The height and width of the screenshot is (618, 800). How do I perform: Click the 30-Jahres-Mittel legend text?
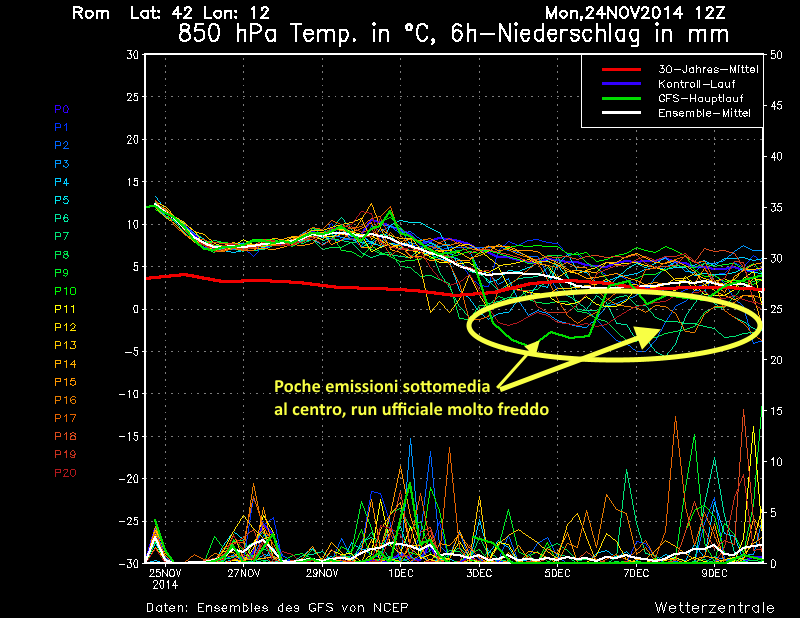(x=708, y=69)
